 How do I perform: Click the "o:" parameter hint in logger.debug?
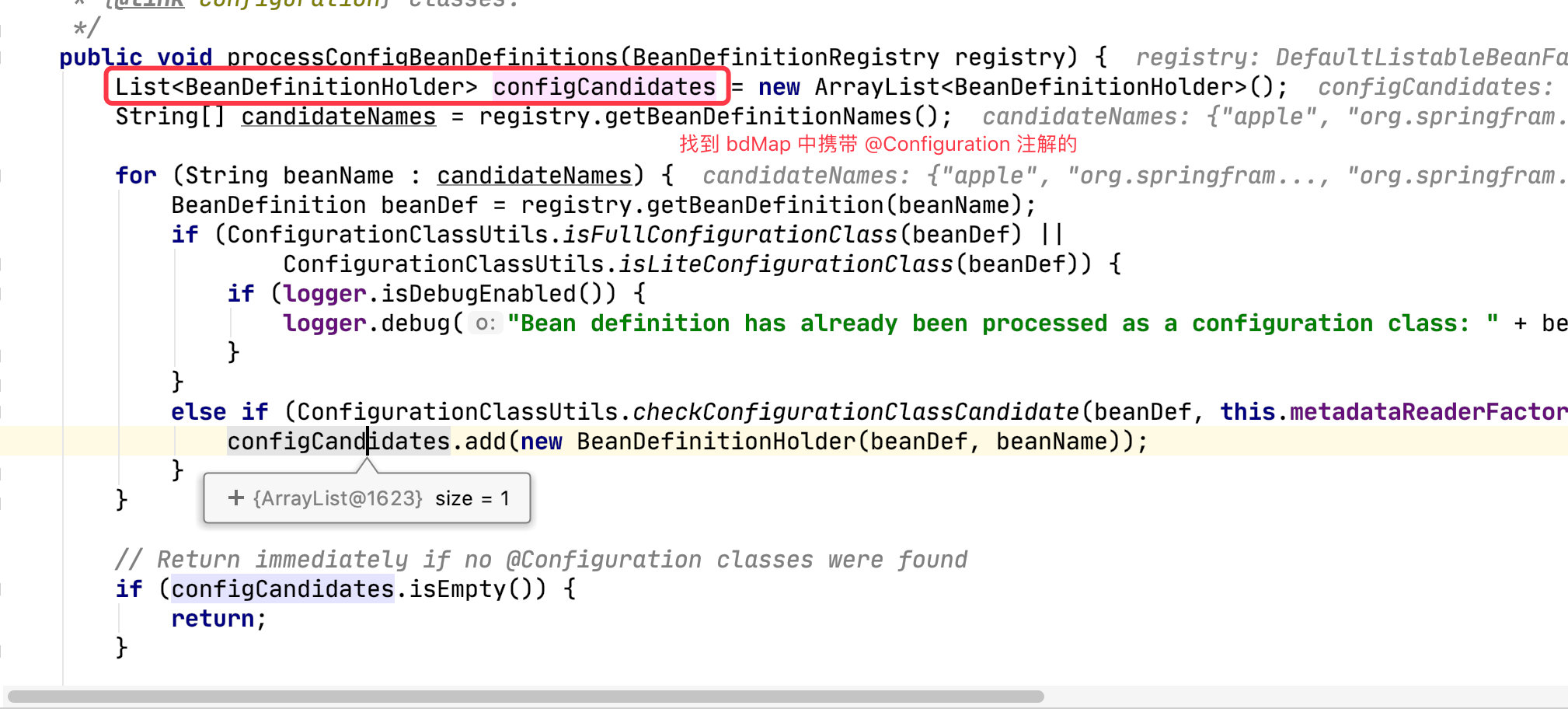tap(485, 323)
